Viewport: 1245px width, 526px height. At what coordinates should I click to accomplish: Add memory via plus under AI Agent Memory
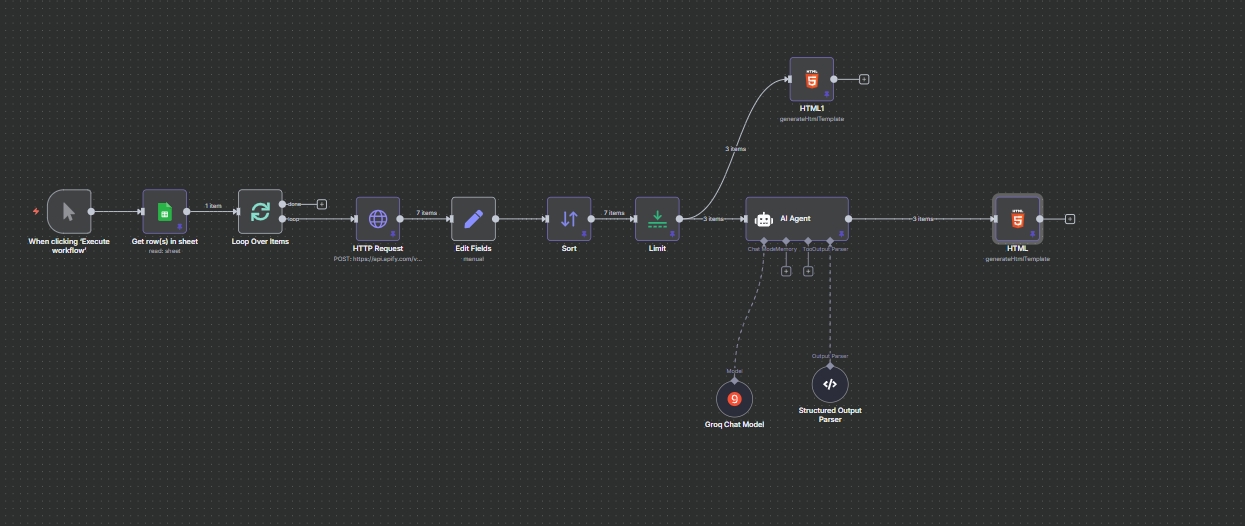tap(786, 270)
